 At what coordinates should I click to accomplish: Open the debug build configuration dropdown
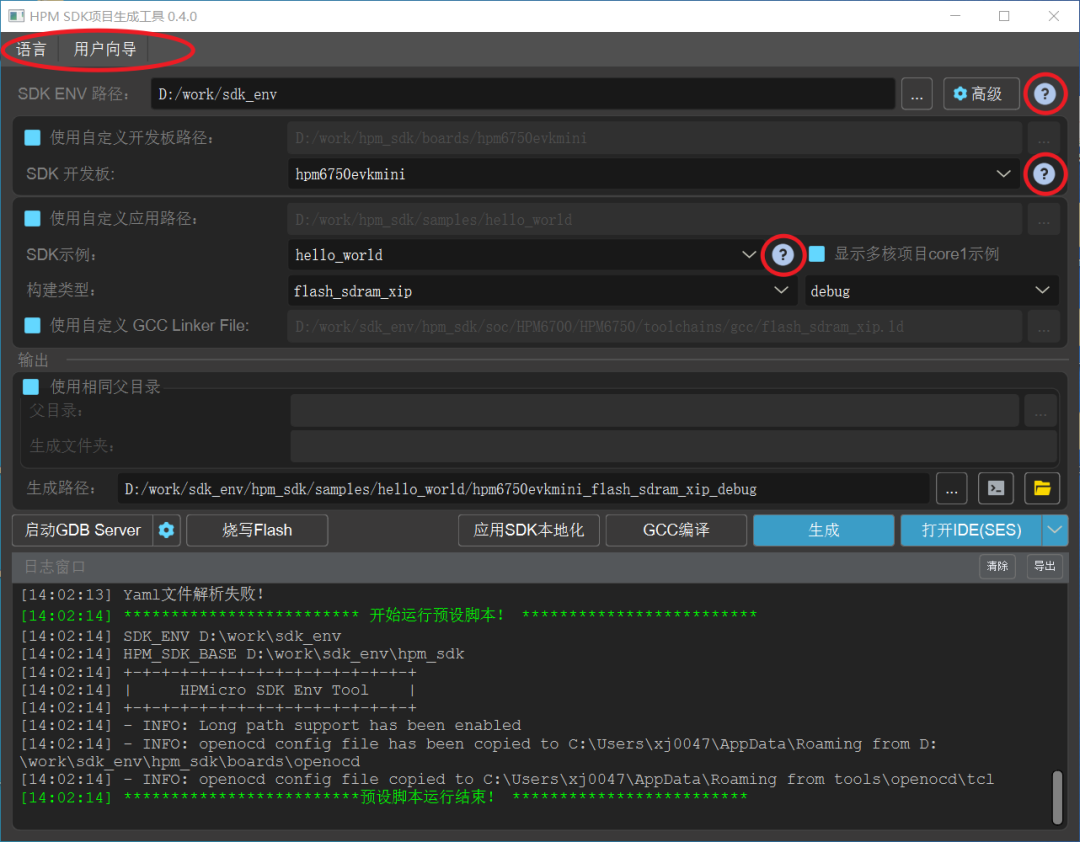931,291
